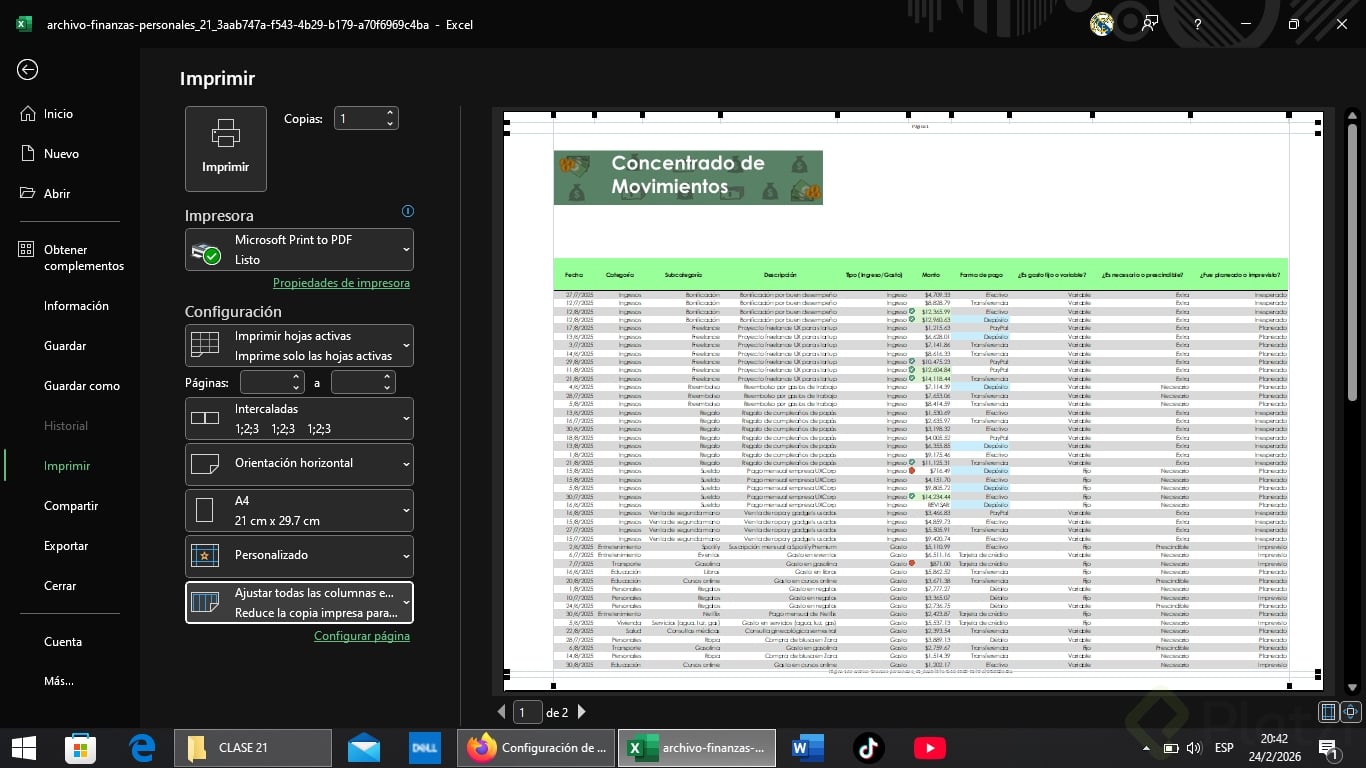Toggle show margins in the preview
1366x768 pixels.
tap(1329, 712)
